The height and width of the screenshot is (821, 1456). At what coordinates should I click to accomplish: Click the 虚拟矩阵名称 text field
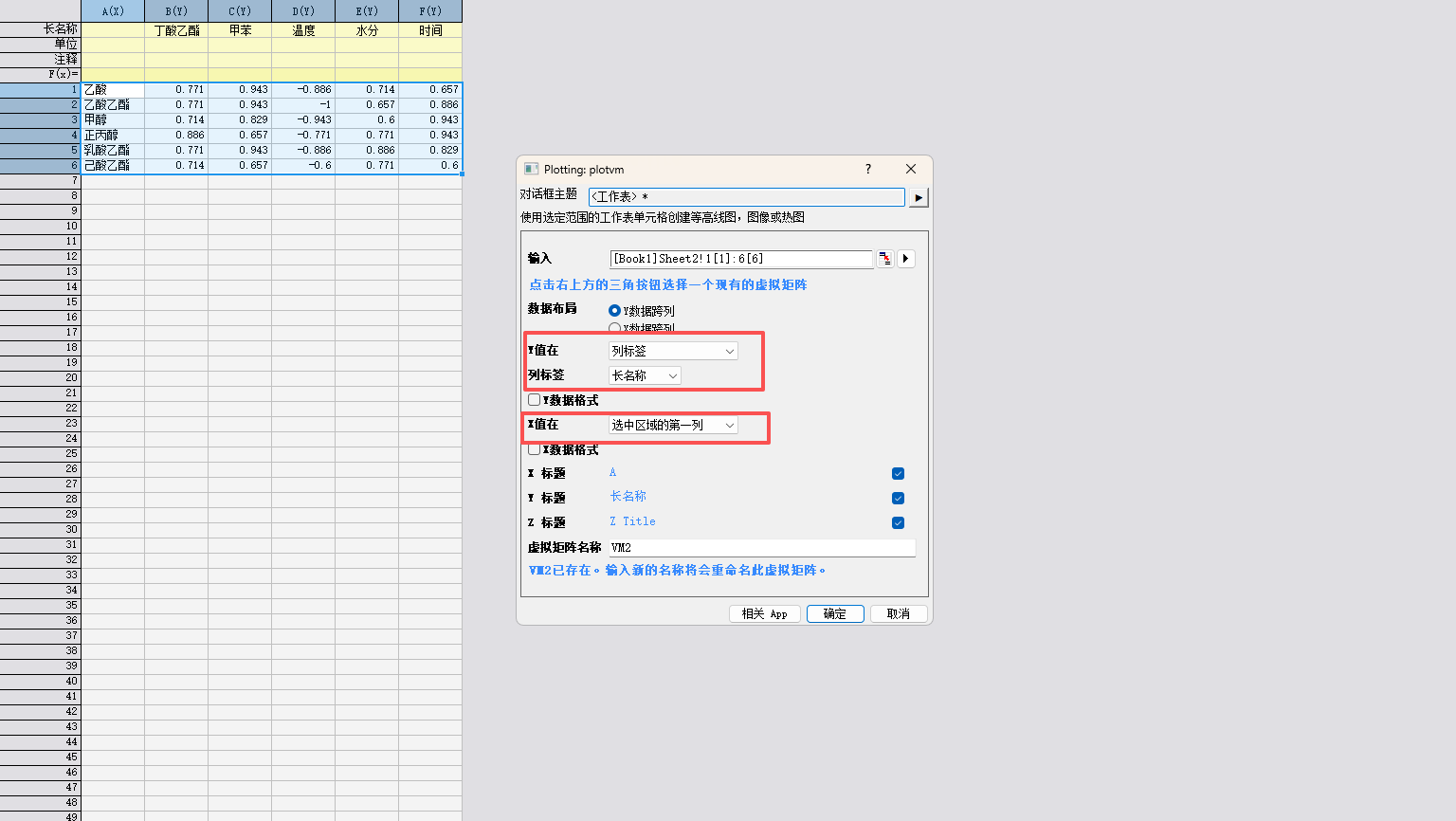761,548
